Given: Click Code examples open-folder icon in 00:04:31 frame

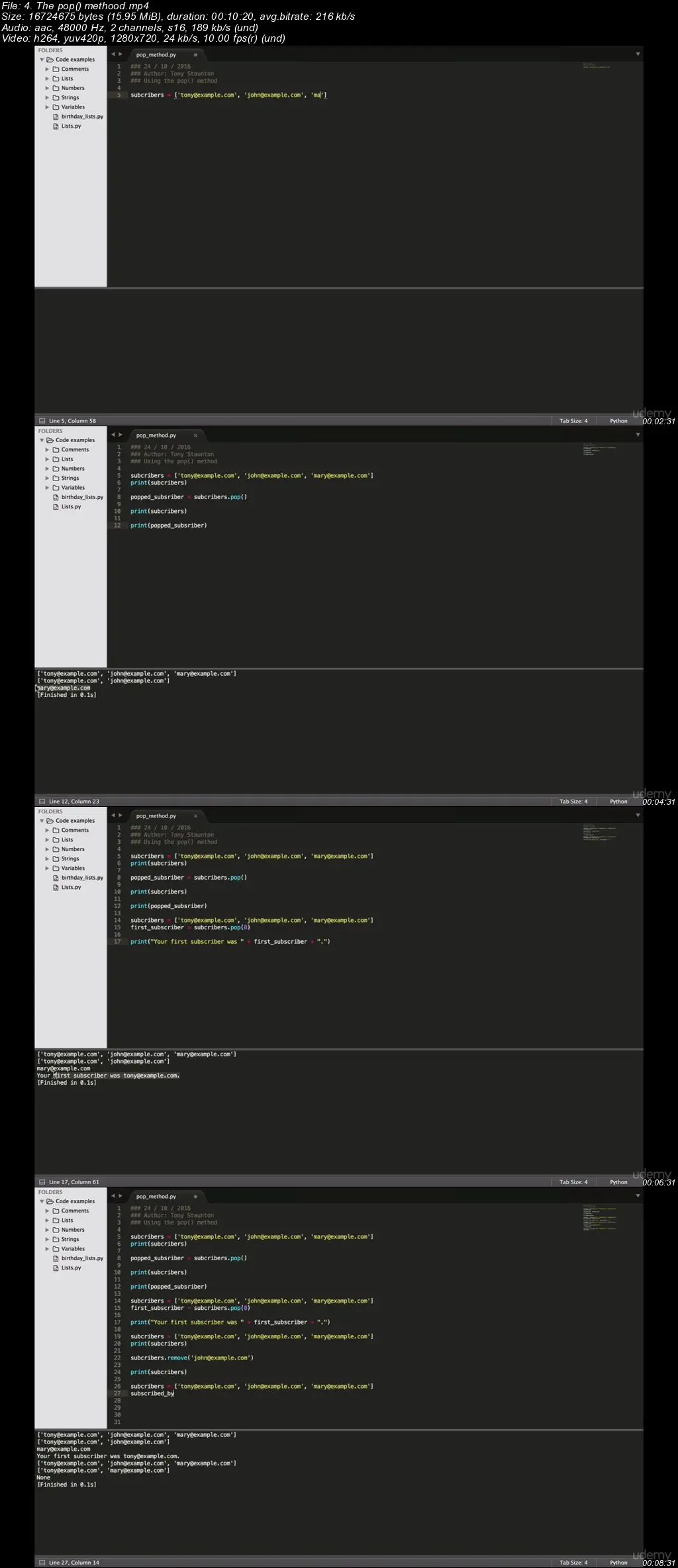Looking at the screenshot, I should tap(50, 440).
